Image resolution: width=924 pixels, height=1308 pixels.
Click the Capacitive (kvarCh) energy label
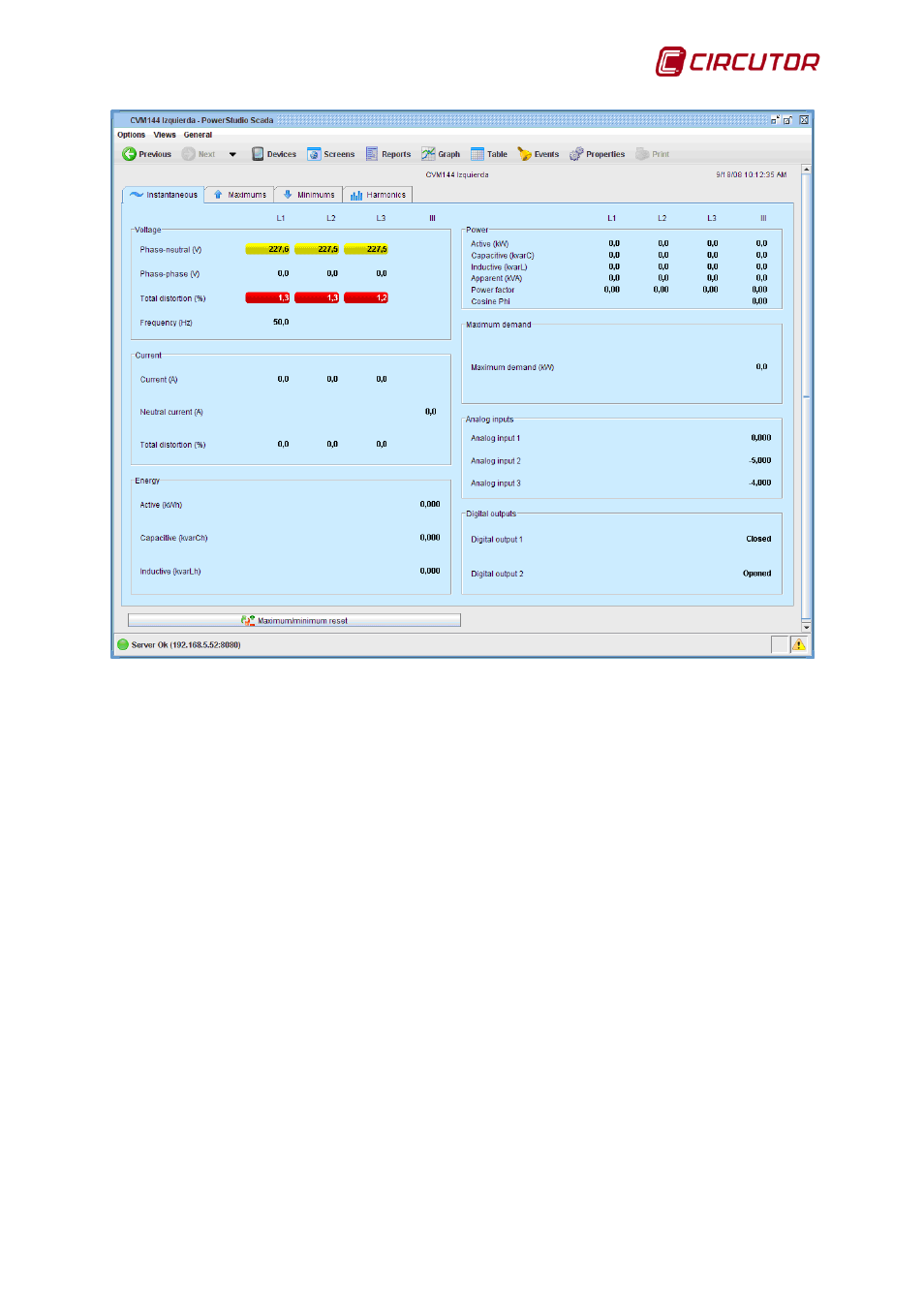coord(173,538)
